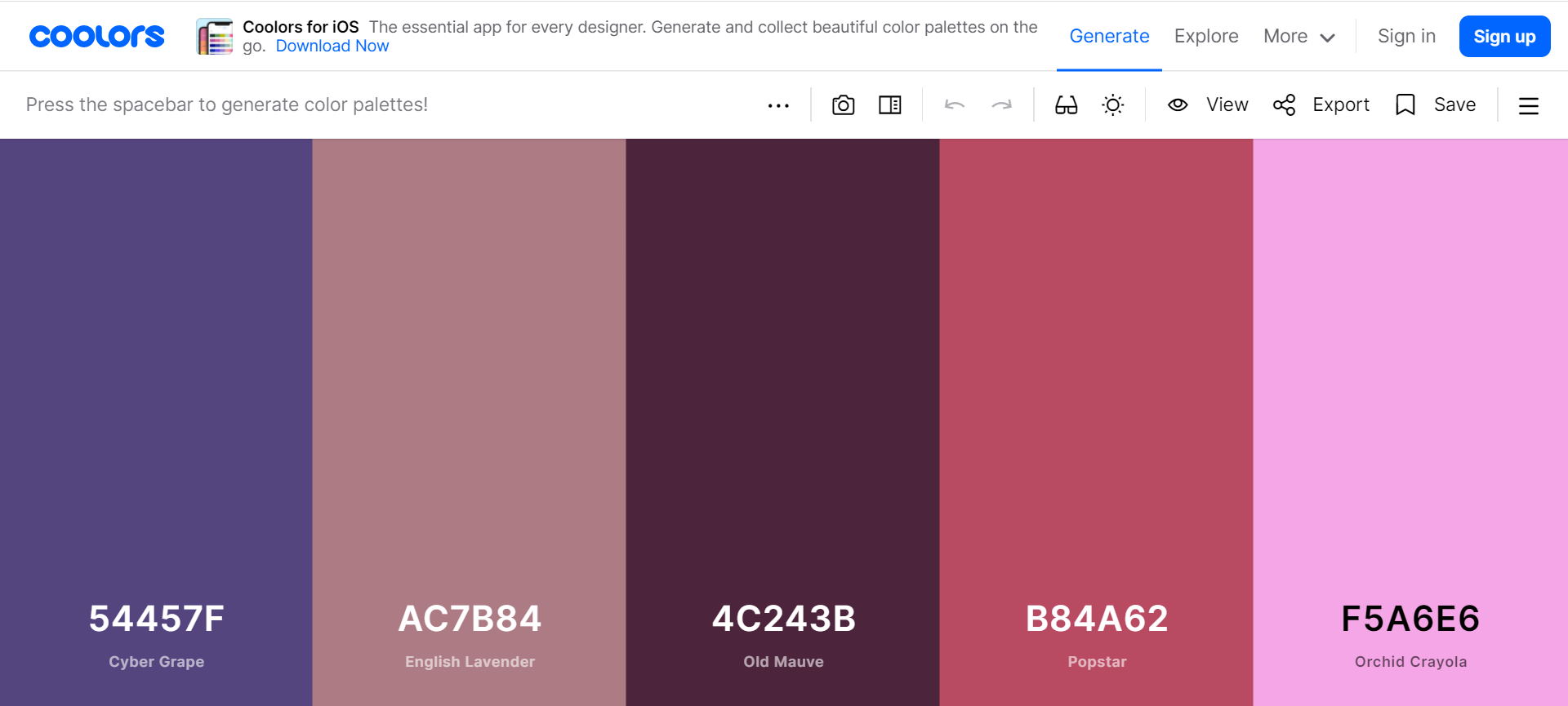Click hex code B84A62
Viewport: 1568px width, 706px height.
click(x=1098, y=619)
